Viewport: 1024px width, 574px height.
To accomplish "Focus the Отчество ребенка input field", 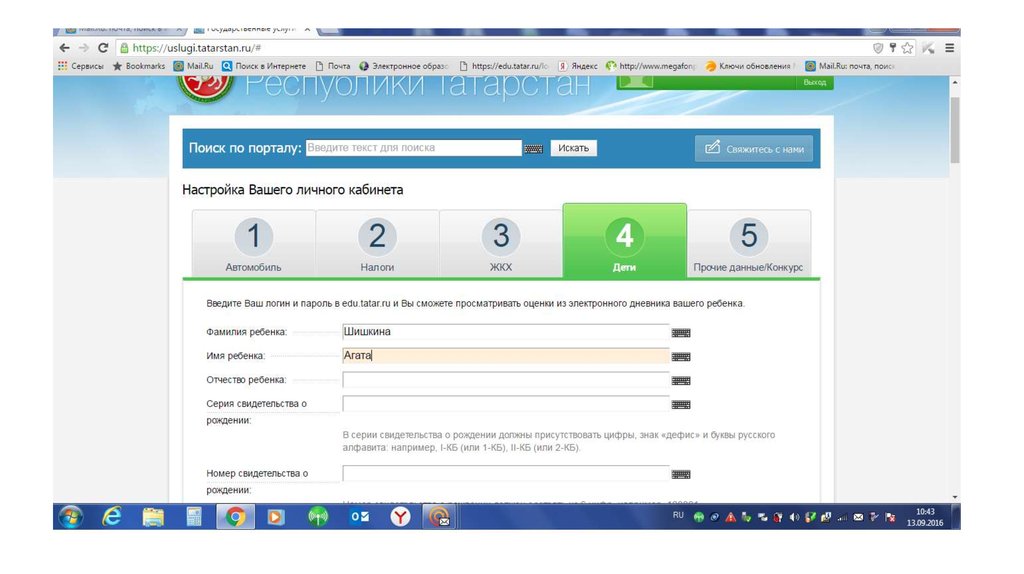I will [x=505, y=380].
